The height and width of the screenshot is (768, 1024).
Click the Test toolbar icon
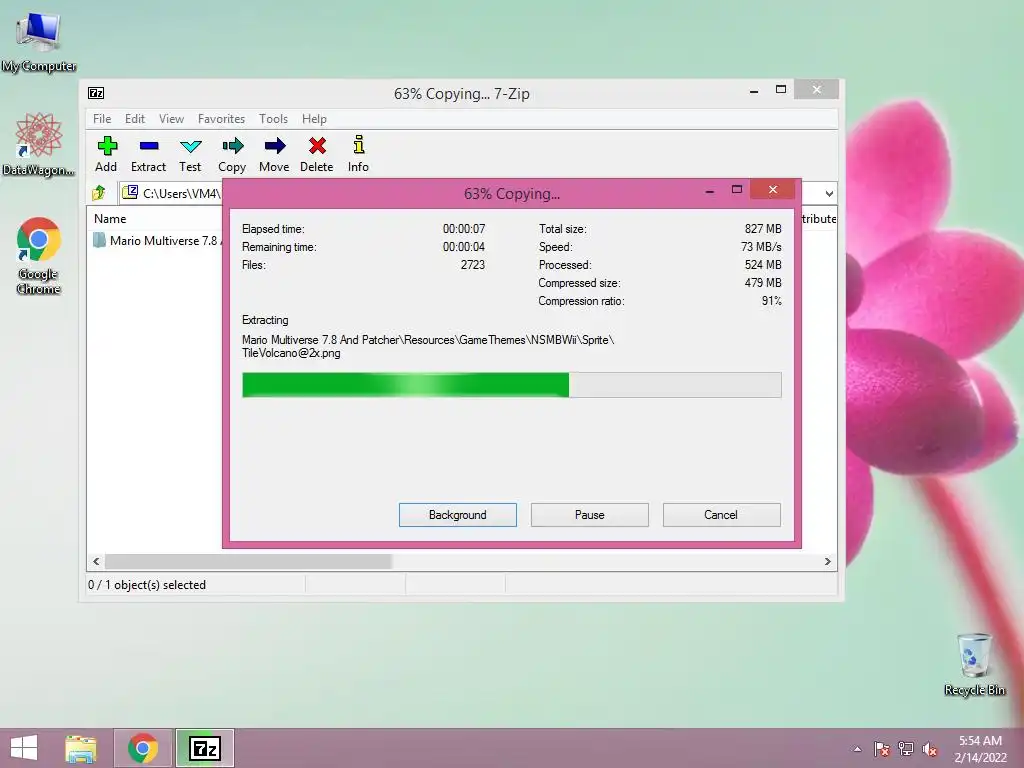(190, 154)
